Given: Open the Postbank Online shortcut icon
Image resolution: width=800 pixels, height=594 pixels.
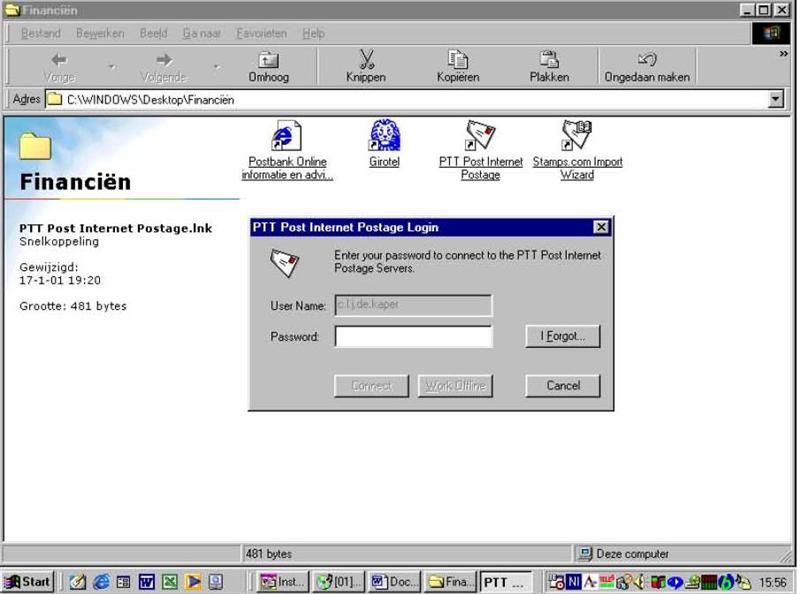Looking at the screenshot, I should [286, 135].
